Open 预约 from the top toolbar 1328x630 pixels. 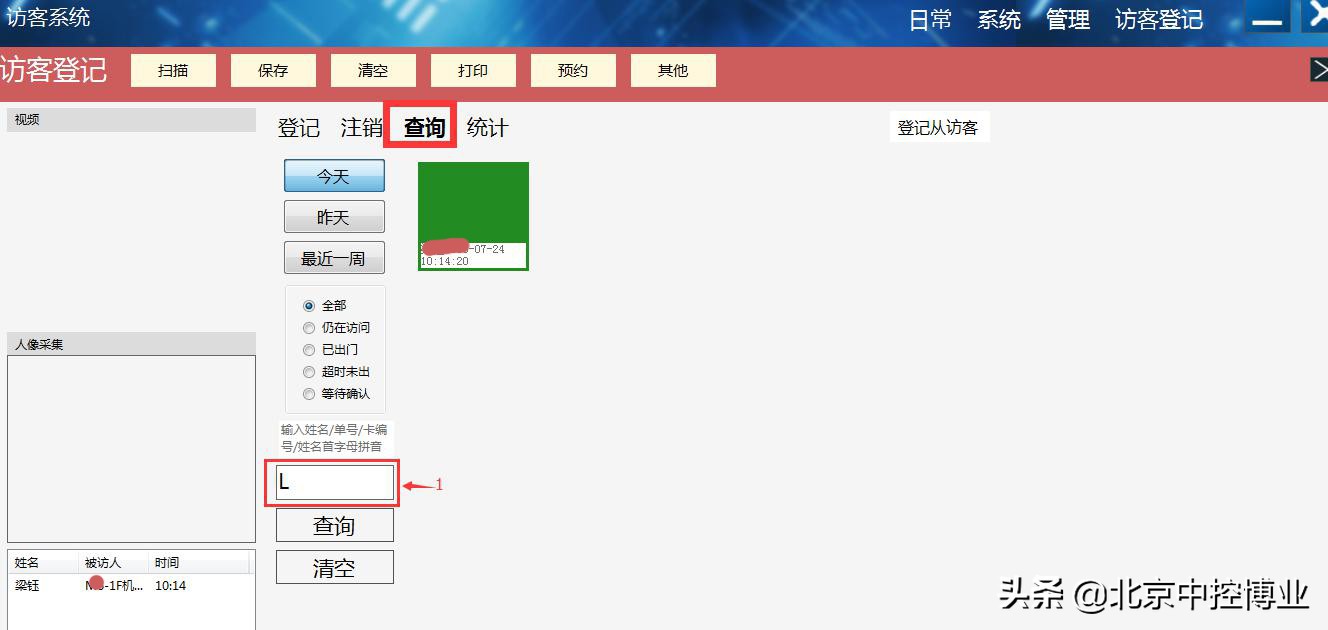click(573, 70)
